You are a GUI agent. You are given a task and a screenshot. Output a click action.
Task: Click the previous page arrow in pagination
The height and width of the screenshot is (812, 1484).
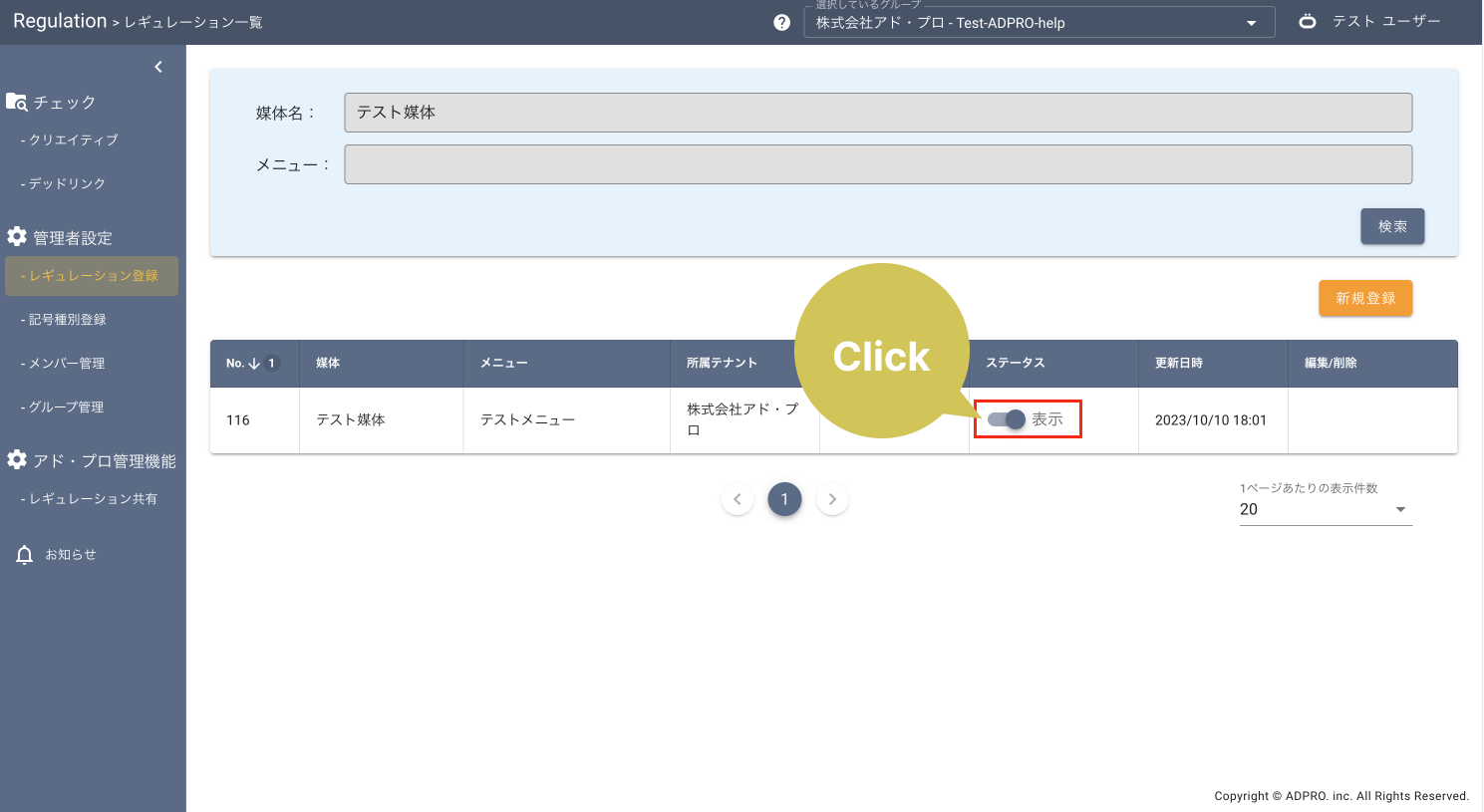(x=738, y=499)
